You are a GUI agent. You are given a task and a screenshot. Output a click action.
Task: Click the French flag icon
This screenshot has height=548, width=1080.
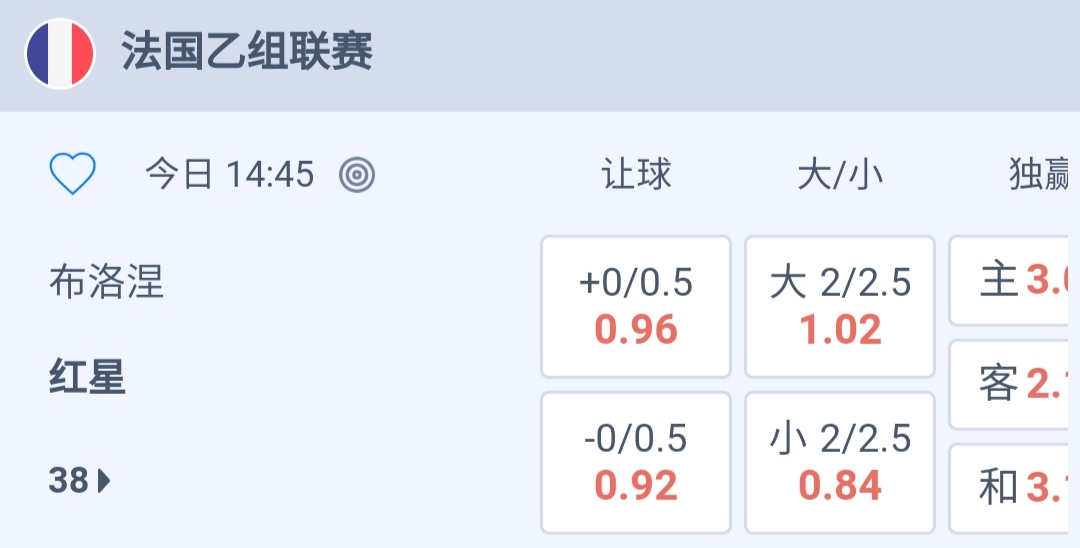pyautogui.click(x=60, y=54)
